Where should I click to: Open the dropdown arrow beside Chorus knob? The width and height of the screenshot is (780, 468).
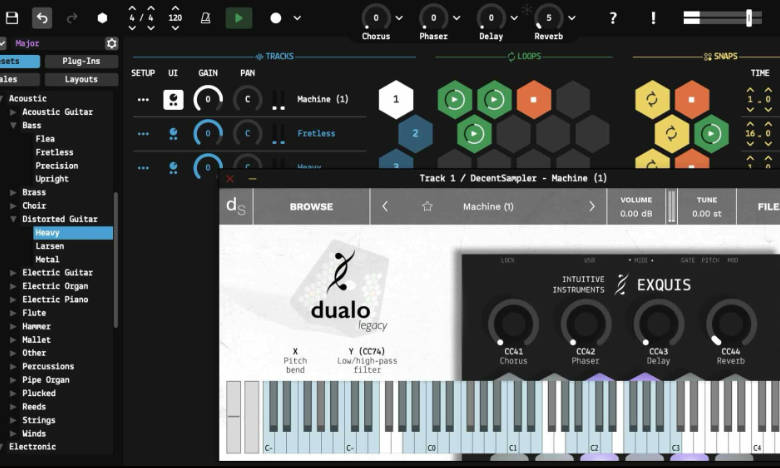pyautogui.click(x=399, y=18)
